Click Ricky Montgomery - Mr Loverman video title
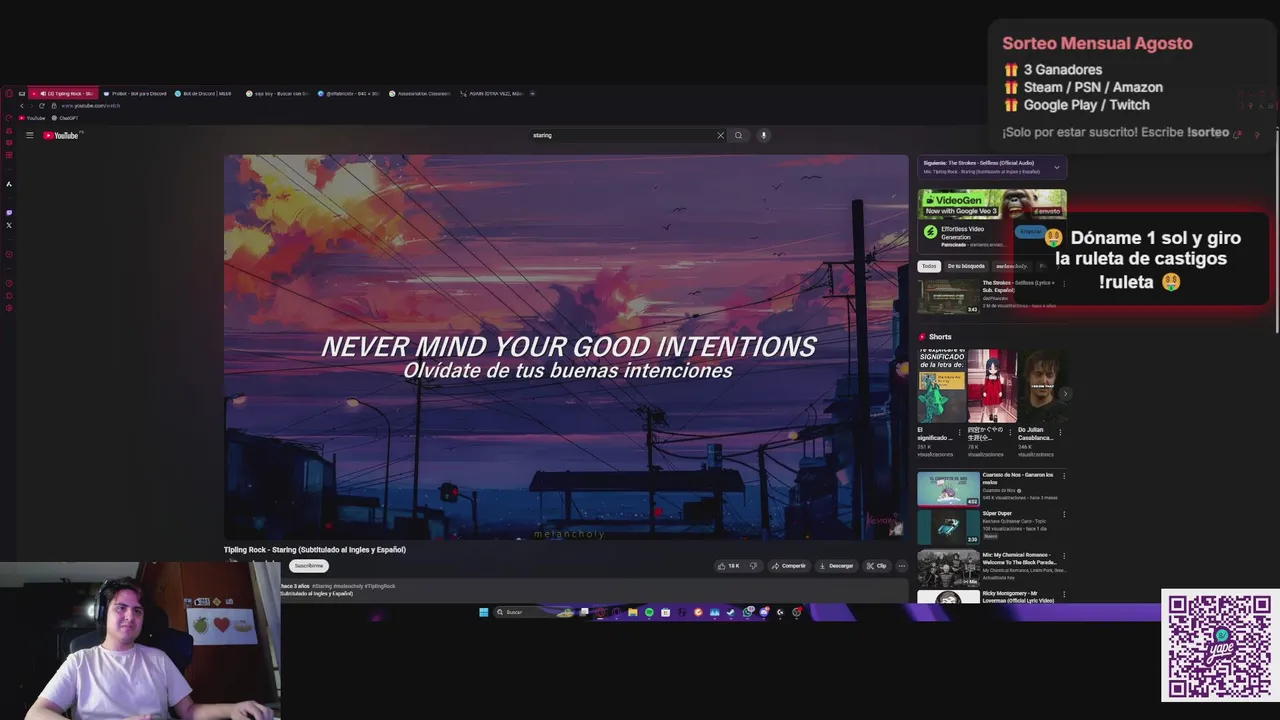 (x=1018, y=597)
